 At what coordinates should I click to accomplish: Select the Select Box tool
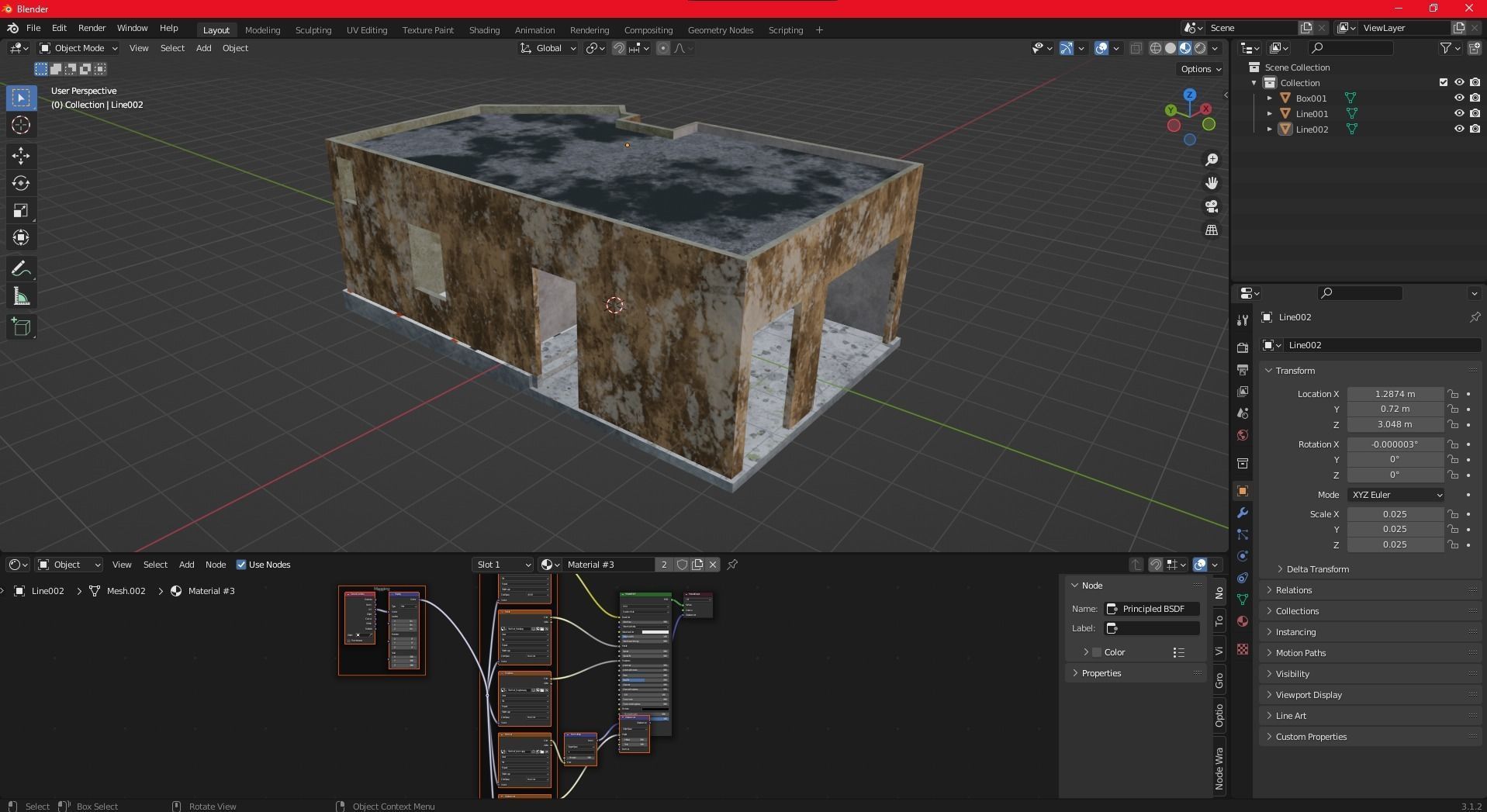tap(21, 98)
